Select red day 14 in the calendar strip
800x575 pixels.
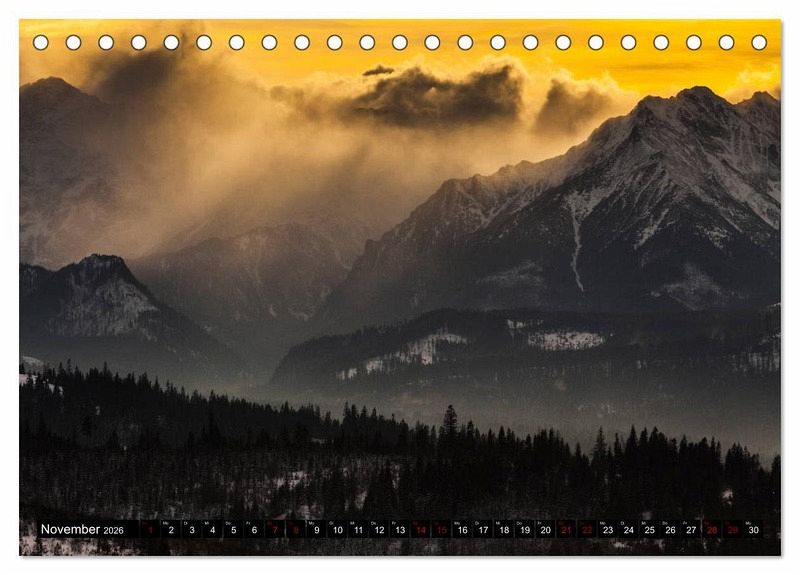421,529
